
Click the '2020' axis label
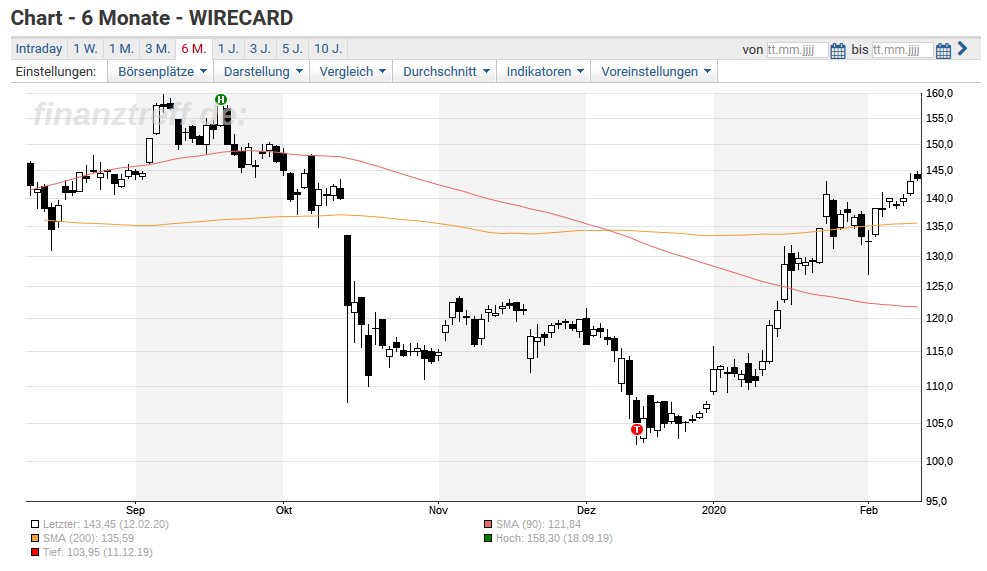[x=714, y=510]
